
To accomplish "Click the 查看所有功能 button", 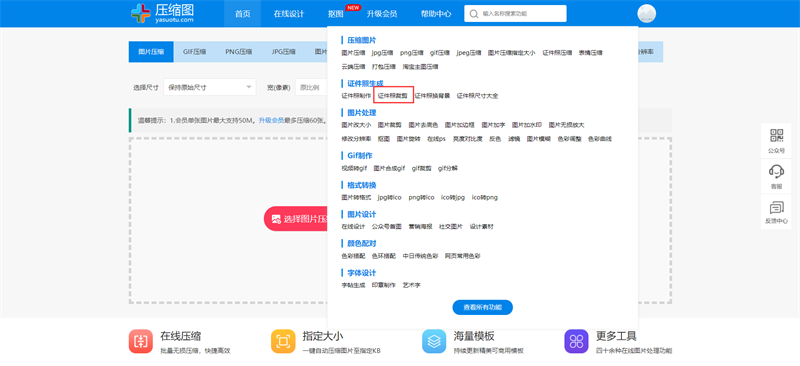I will coord(483,307).
